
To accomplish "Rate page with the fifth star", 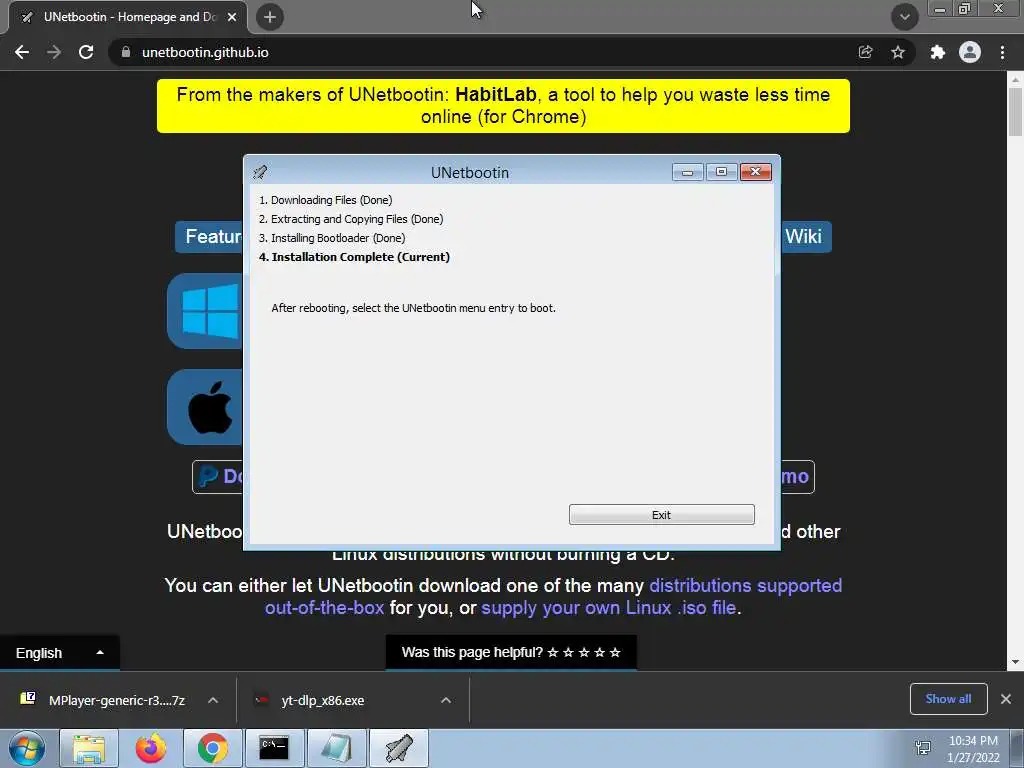I will pyautogui.click(x=615, y=652).
